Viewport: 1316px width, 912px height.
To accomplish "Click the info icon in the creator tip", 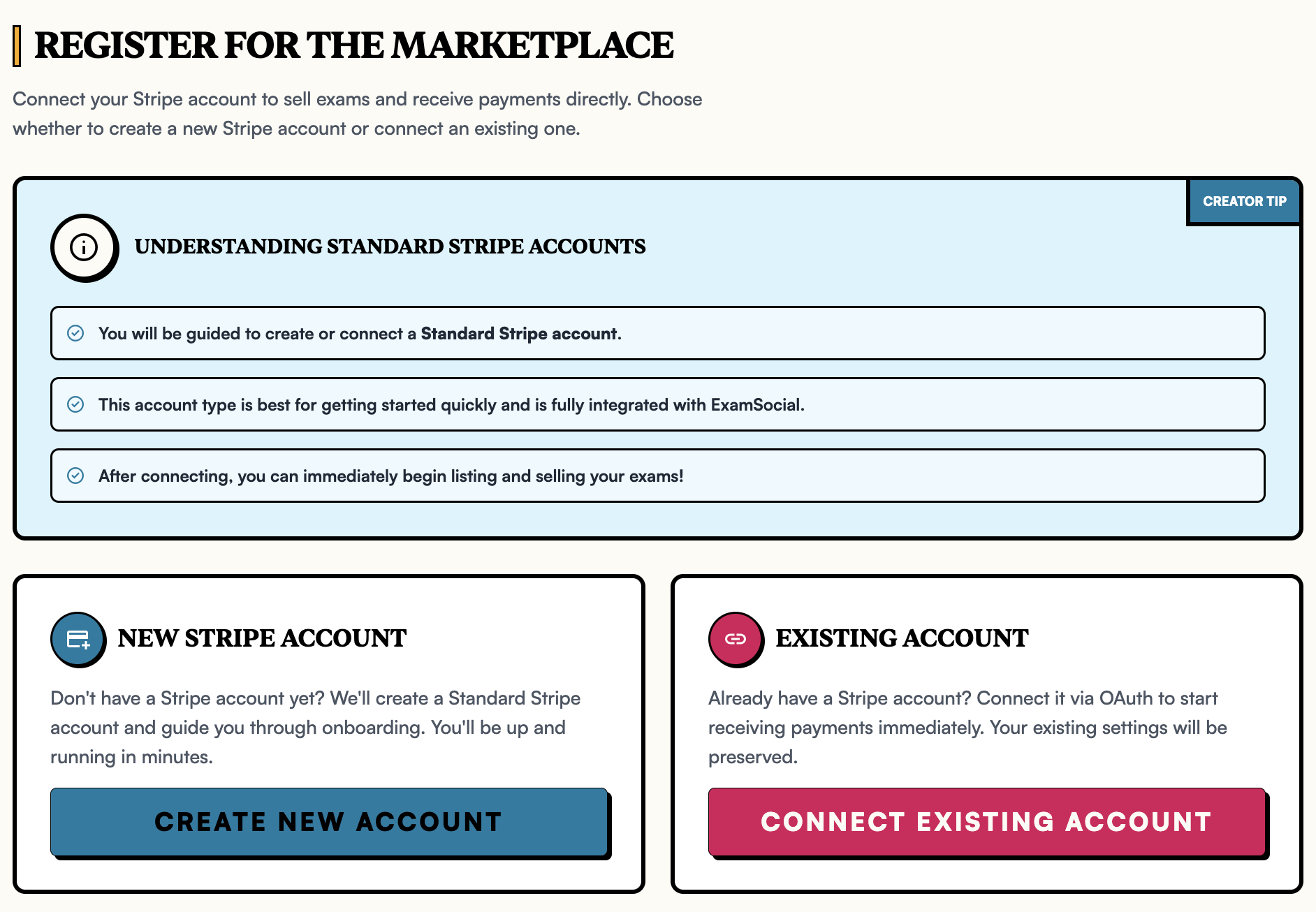I will tap(83, 247).
